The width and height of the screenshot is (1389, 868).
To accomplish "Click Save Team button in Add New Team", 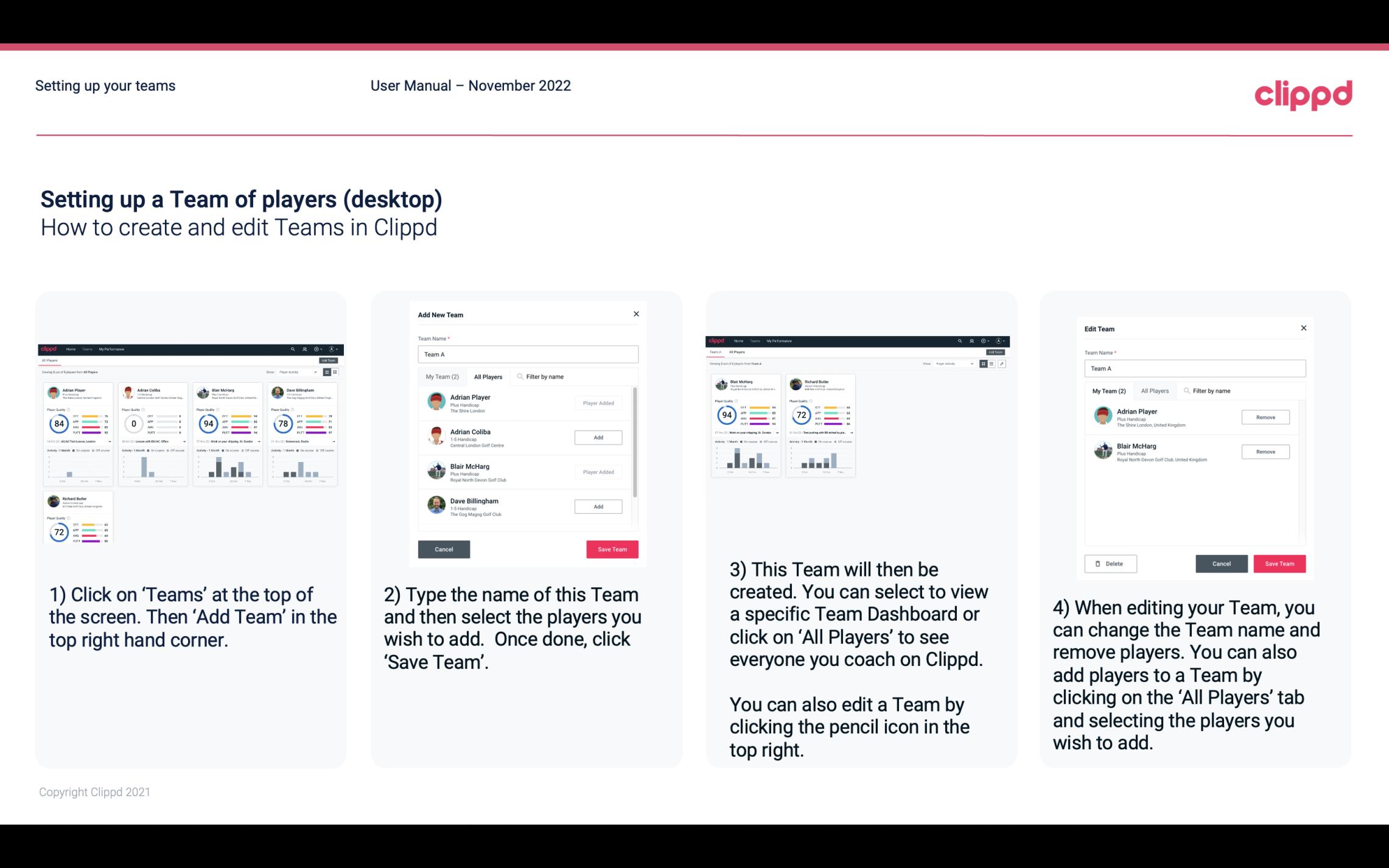I will pyautogui.click(x=611, y=548).
